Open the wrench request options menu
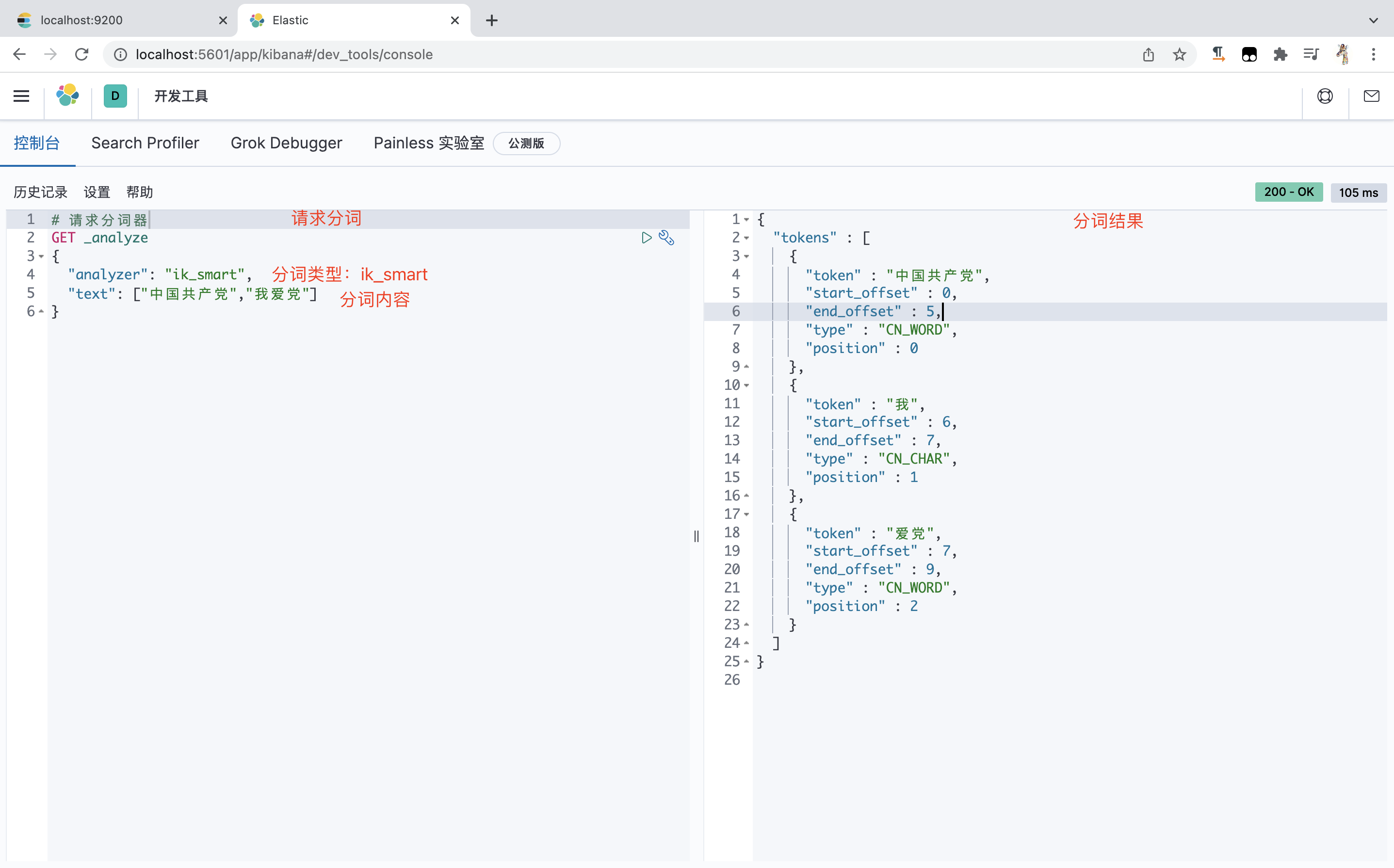 pos(666,238)
